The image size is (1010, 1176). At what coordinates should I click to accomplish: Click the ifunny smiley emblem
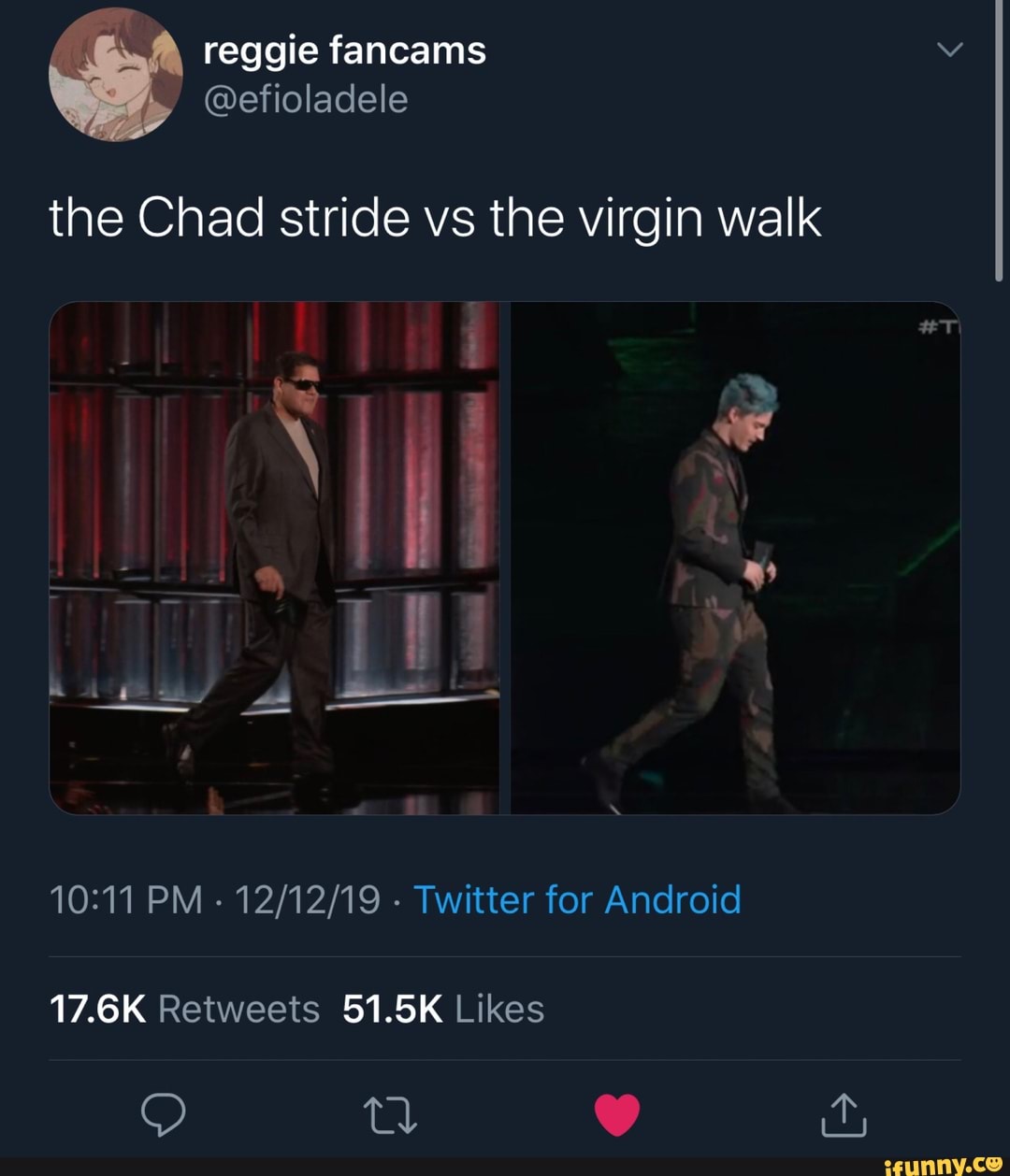coord(994,1164)
